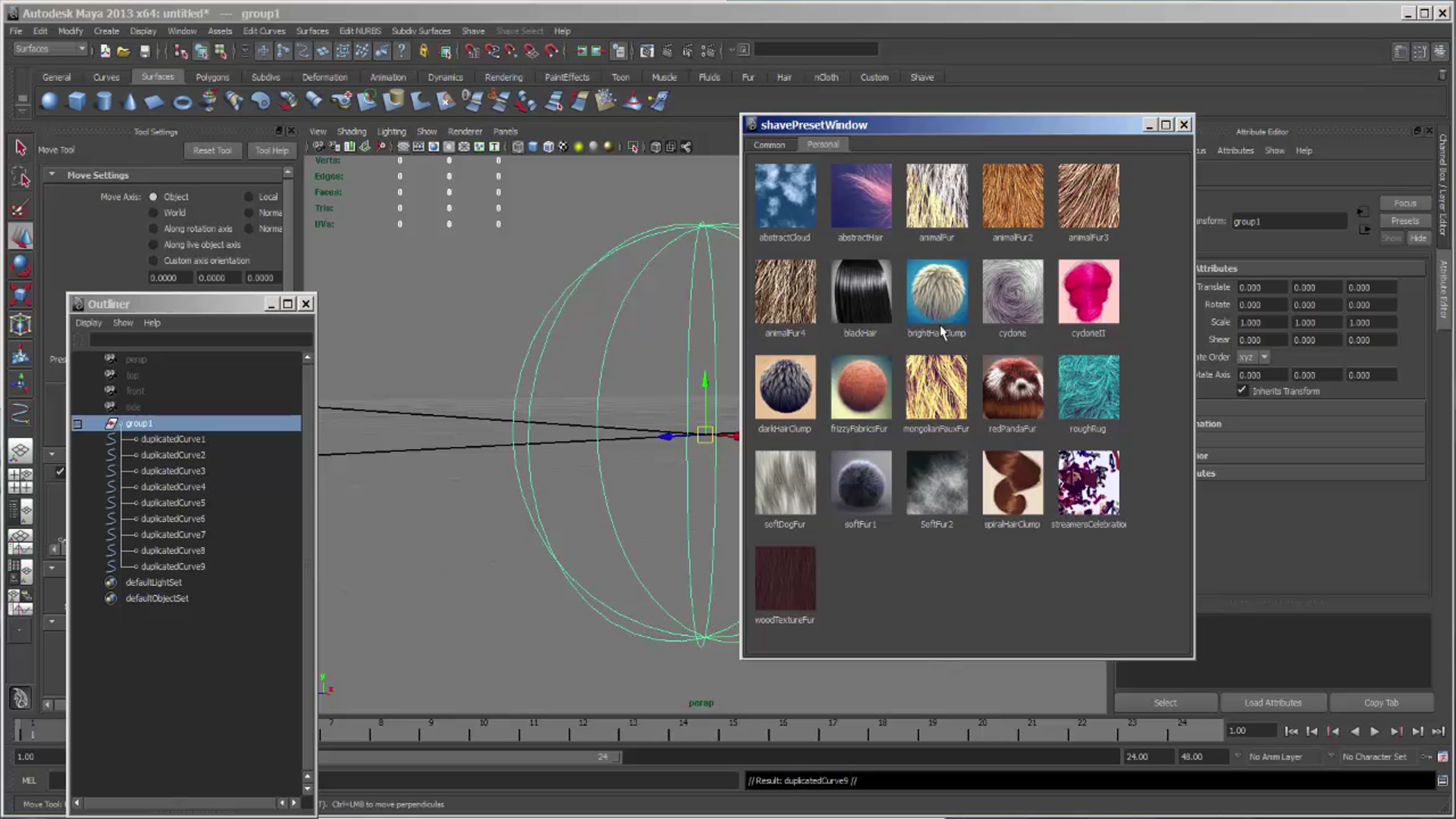Choose the Lasso select tool

pyautogui.click(x=20, y=178)
